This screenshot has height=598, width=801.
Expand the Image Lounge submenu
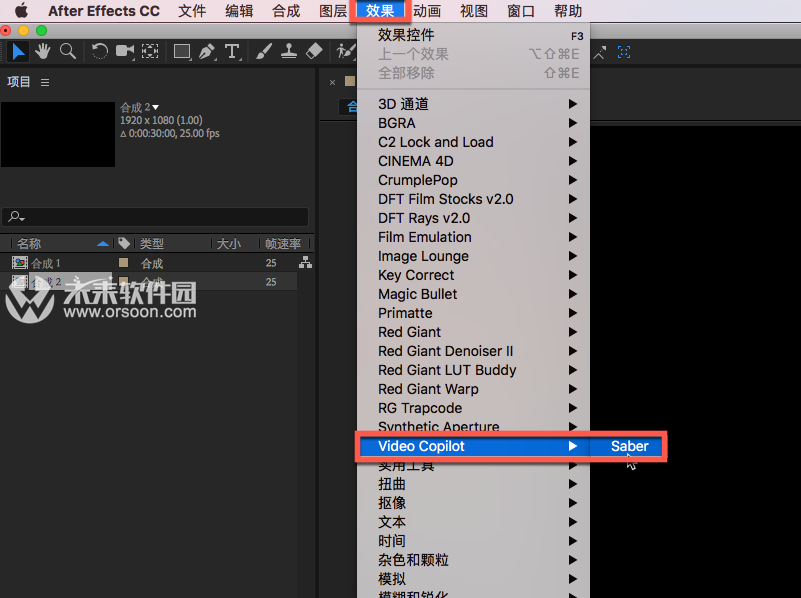[x=474, y=256]
